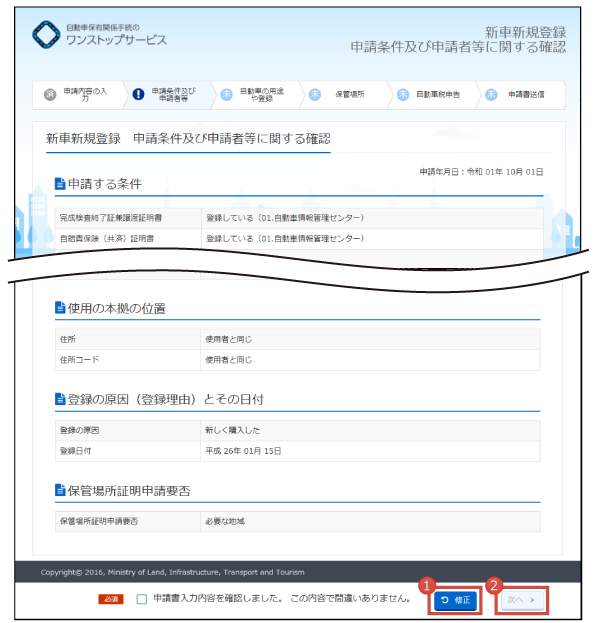Viewport: 595px width, 623px height.
Task: Select the 保管場所 step tab
Action: [x=343, y=95]
